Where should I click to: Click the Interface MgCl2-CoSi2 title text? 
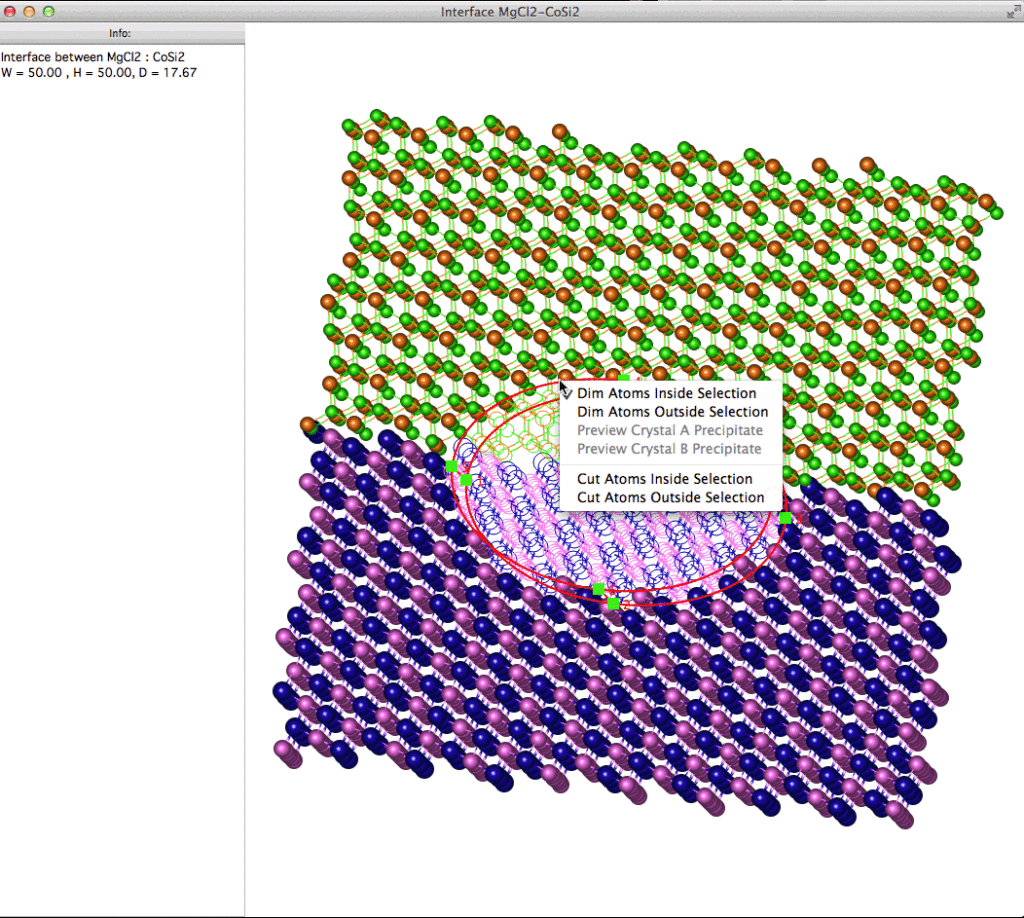click(x=510, y=12)
